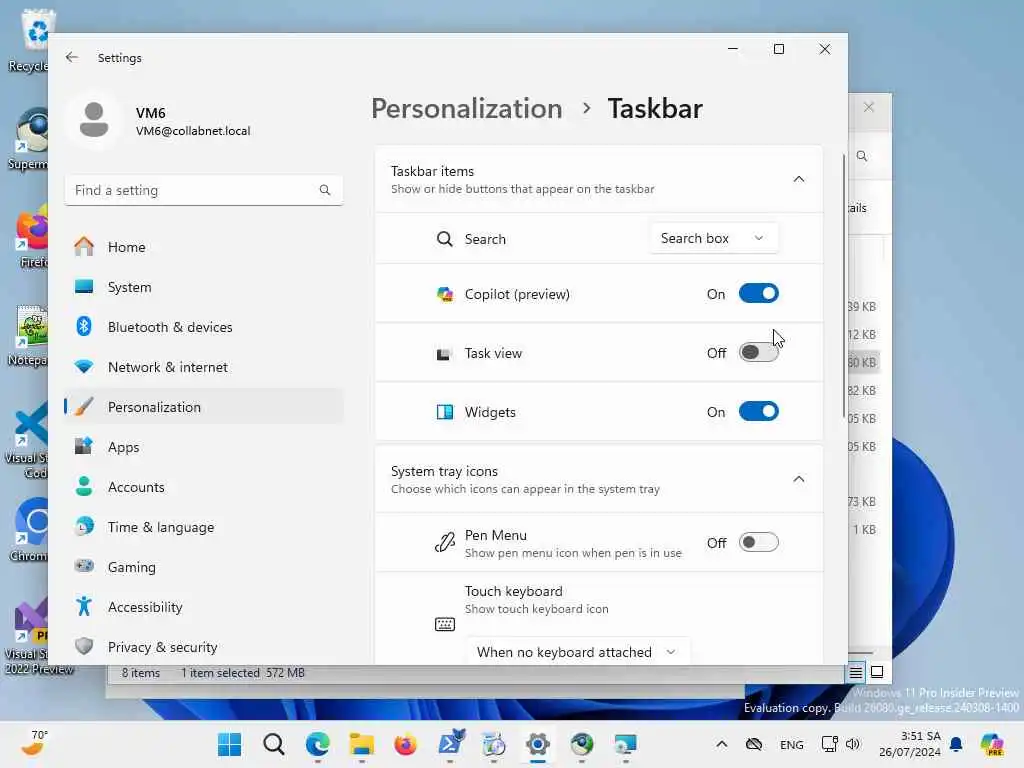
Task: Open the clock showing 3:51 SA
Action: (x=910, y=744)
